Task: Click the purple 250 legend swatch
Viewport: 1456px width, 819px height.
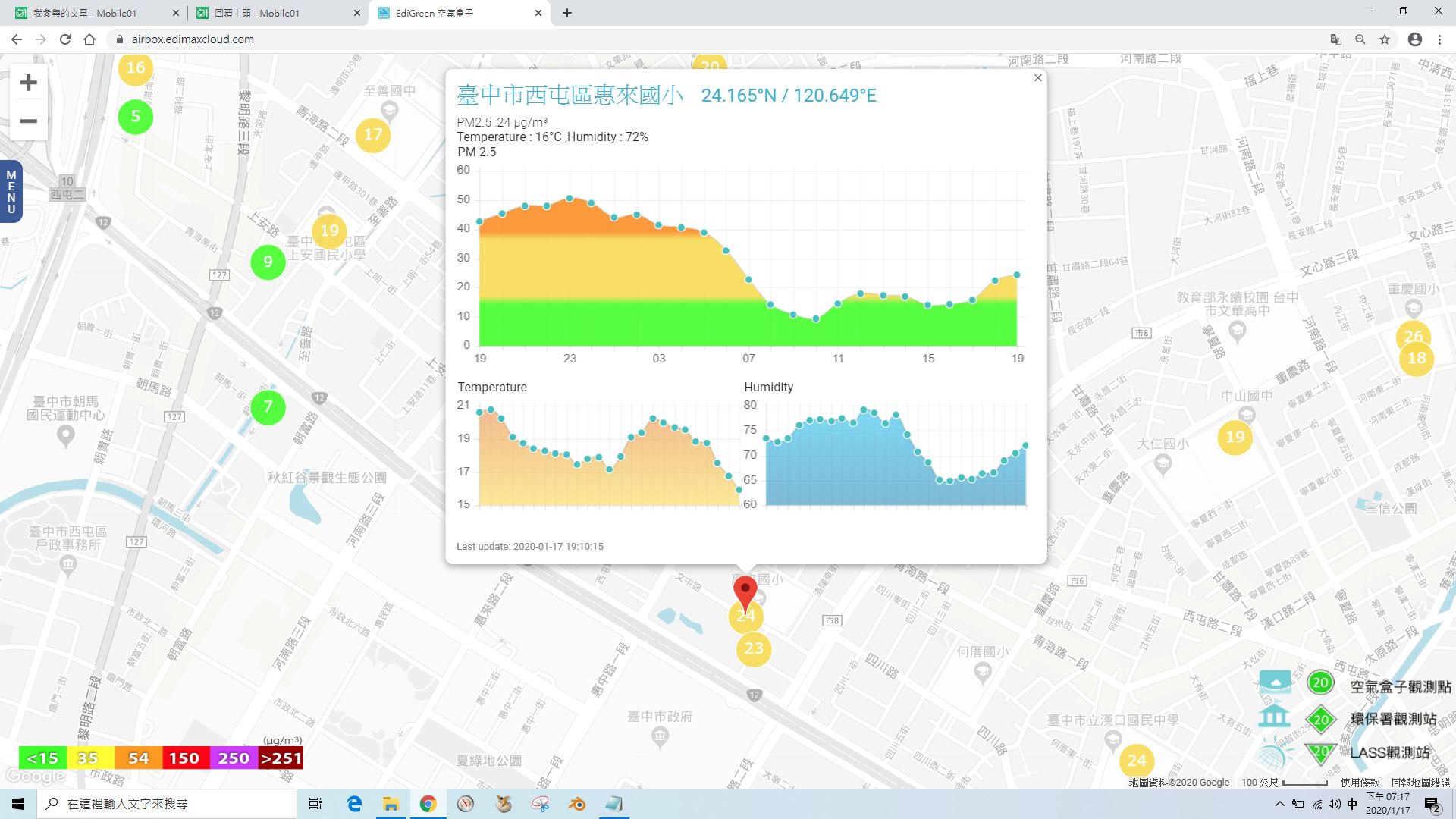Action: point(233,758)
